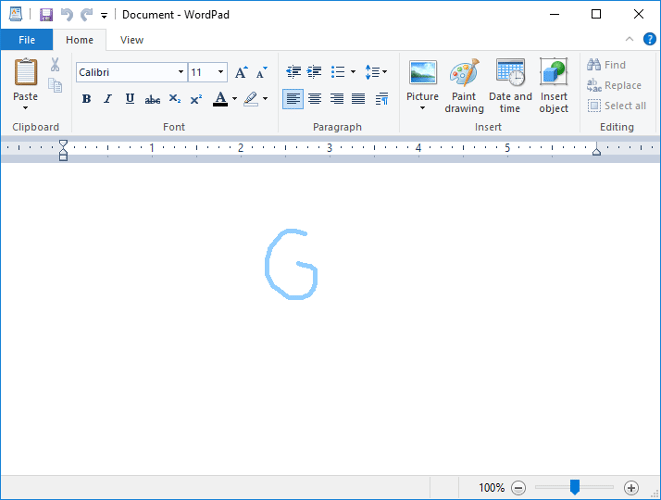Click Insert object
This screenshot has height=500, width=661.
click(x=554, y=86)
